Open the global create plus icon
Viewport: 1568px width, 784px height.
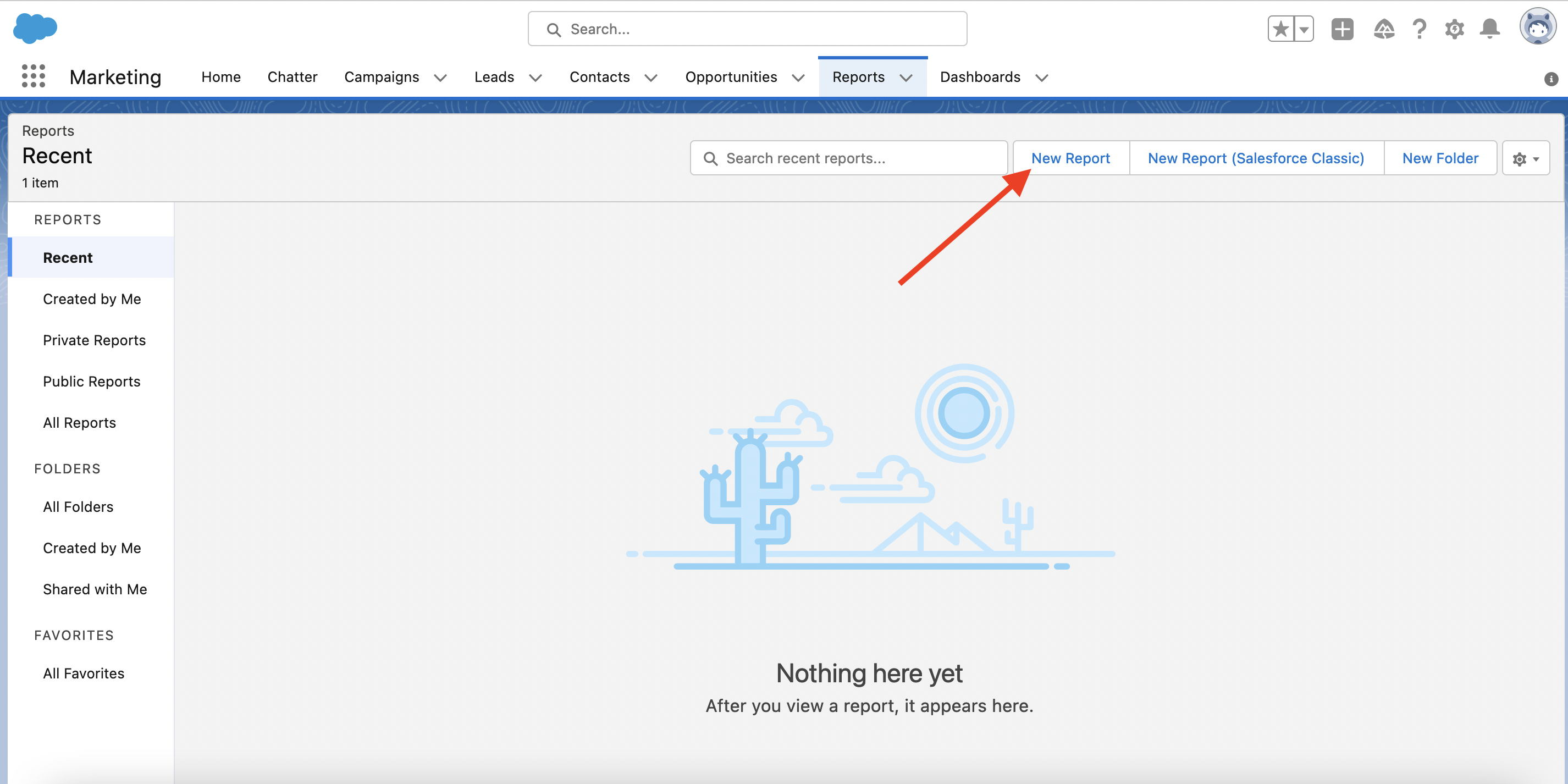tap(1342, 29)
